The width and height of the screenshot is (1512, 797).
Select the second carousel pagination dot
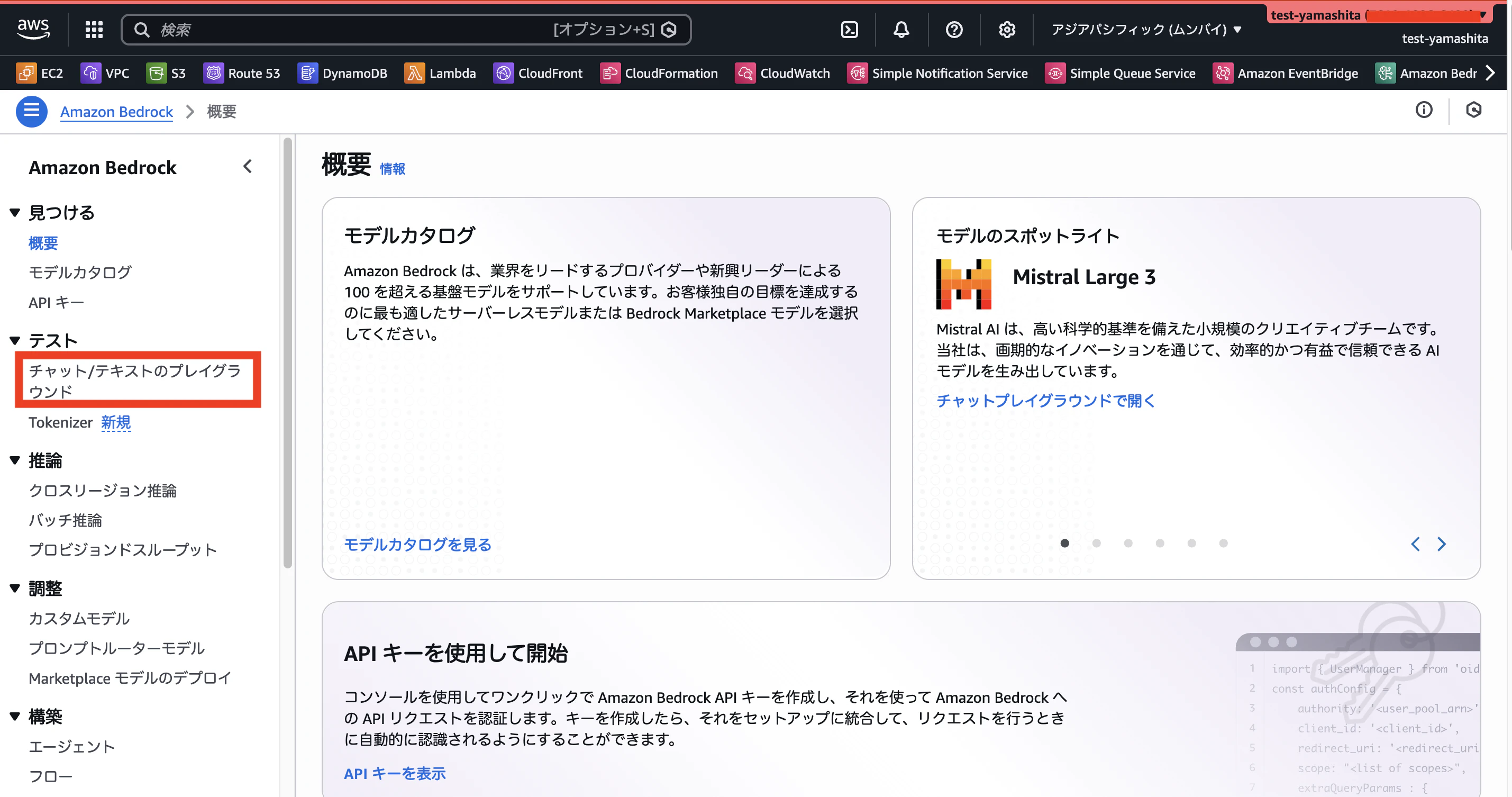(1096, 544)
